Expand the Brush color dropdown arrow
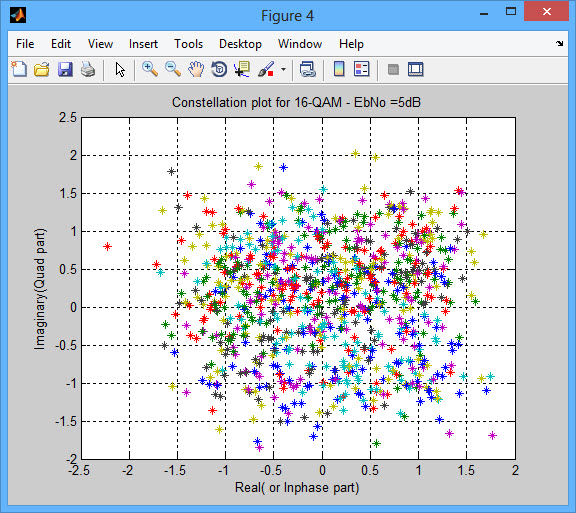 click(283, 69)
